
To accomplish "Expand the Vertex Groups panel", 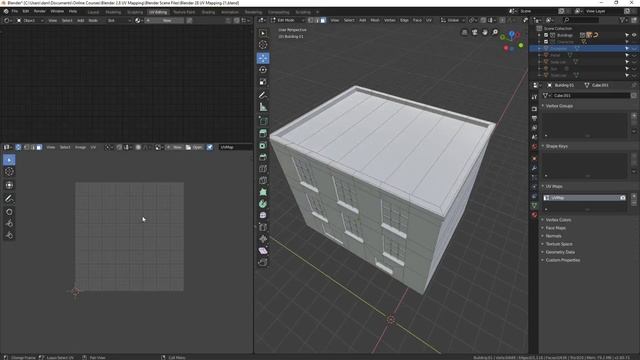I will tap(559, 106).
